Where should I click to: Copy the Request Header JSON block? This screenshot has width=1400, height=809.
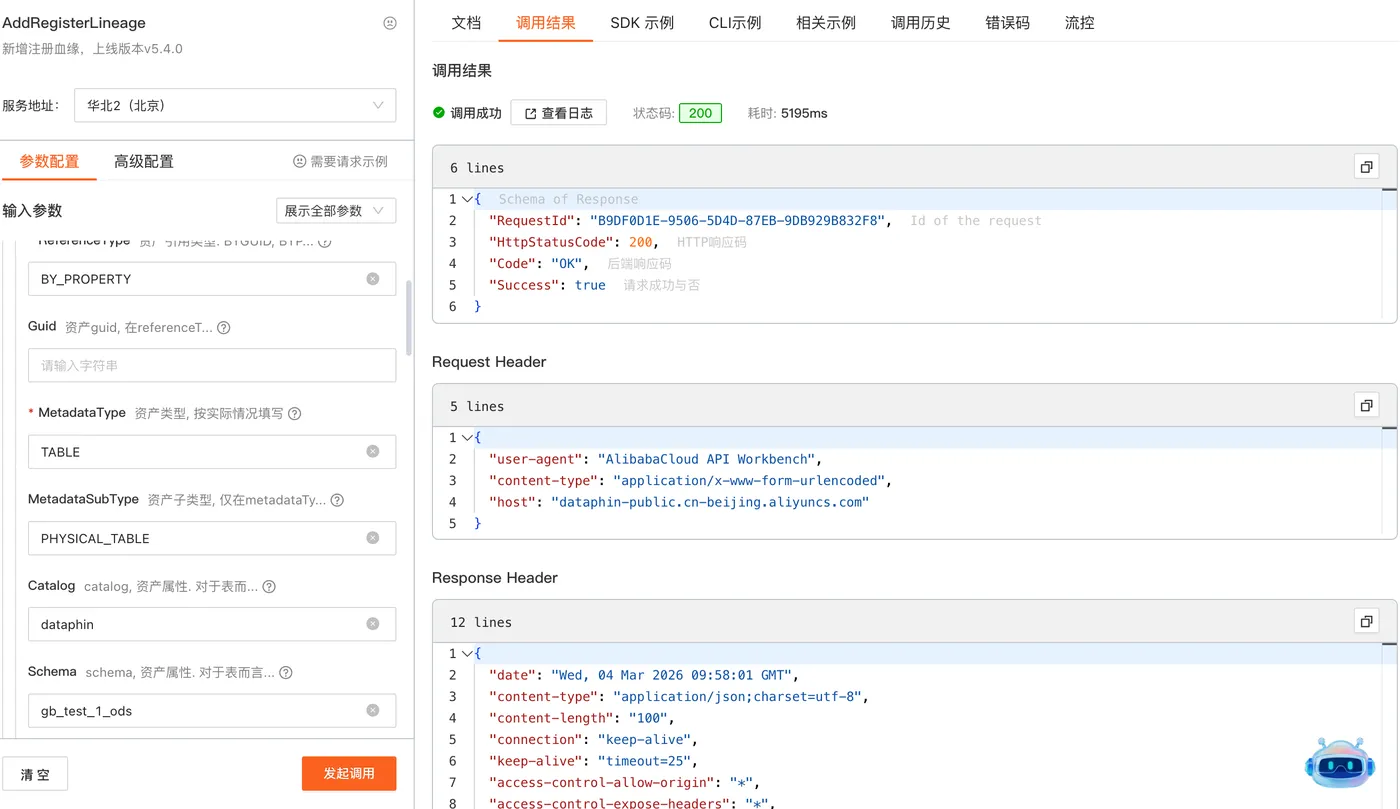[1366, 405]
